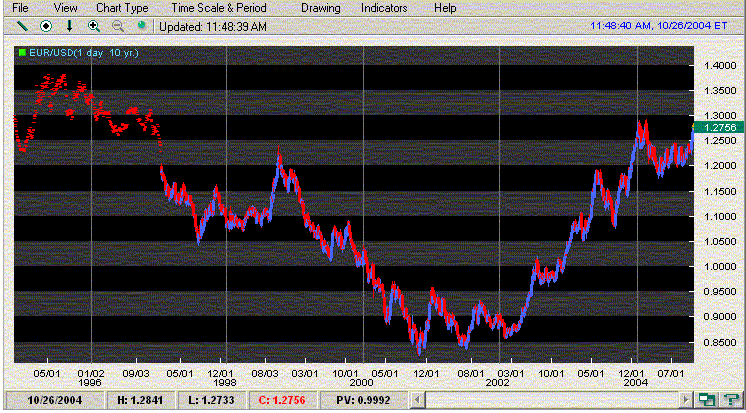Zoom in on the chart
This screenshot has width=746, height=413.
[94, 25]
